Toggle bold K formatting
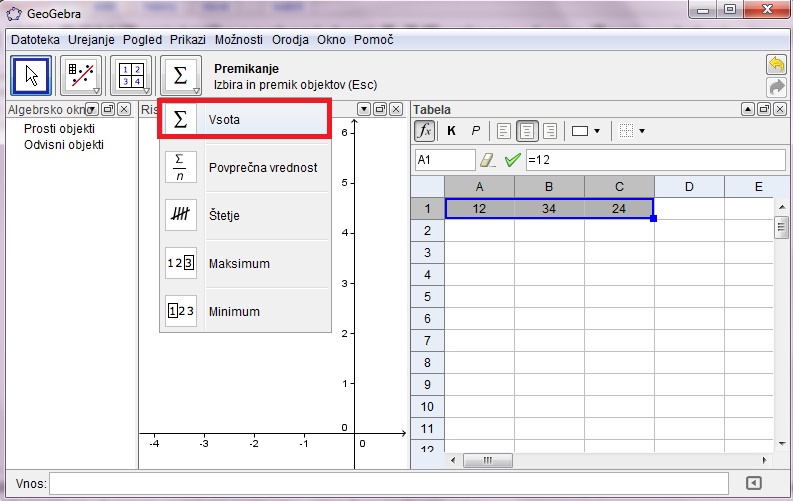Image resolution: width=793 pixels, height=501 pixels. 451,131
